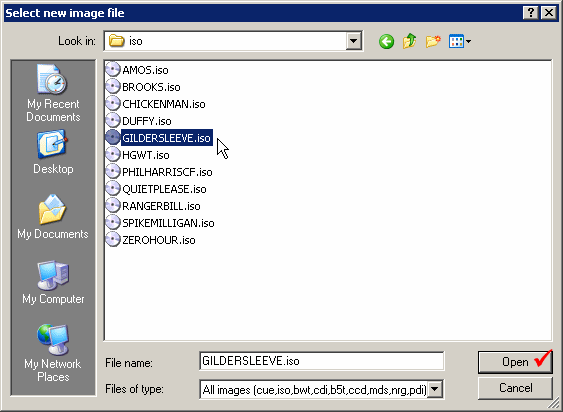This screenshot has height=412, width=563.
Task: Select the My Computer sidebar icon
Action: coord(53,282)
